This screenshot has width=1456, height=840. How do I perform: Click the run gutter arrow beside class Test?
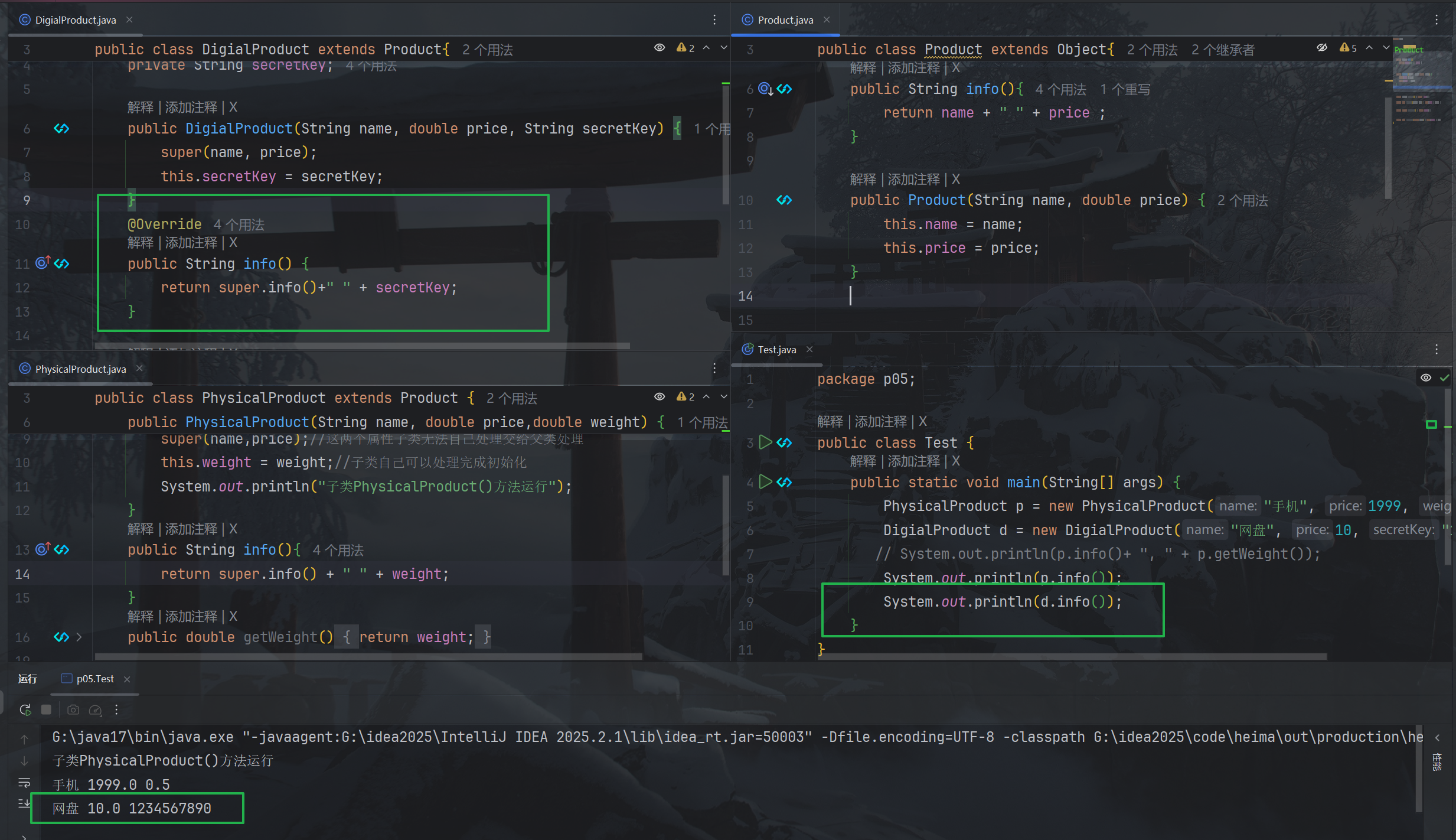click(x=765, y=442)
